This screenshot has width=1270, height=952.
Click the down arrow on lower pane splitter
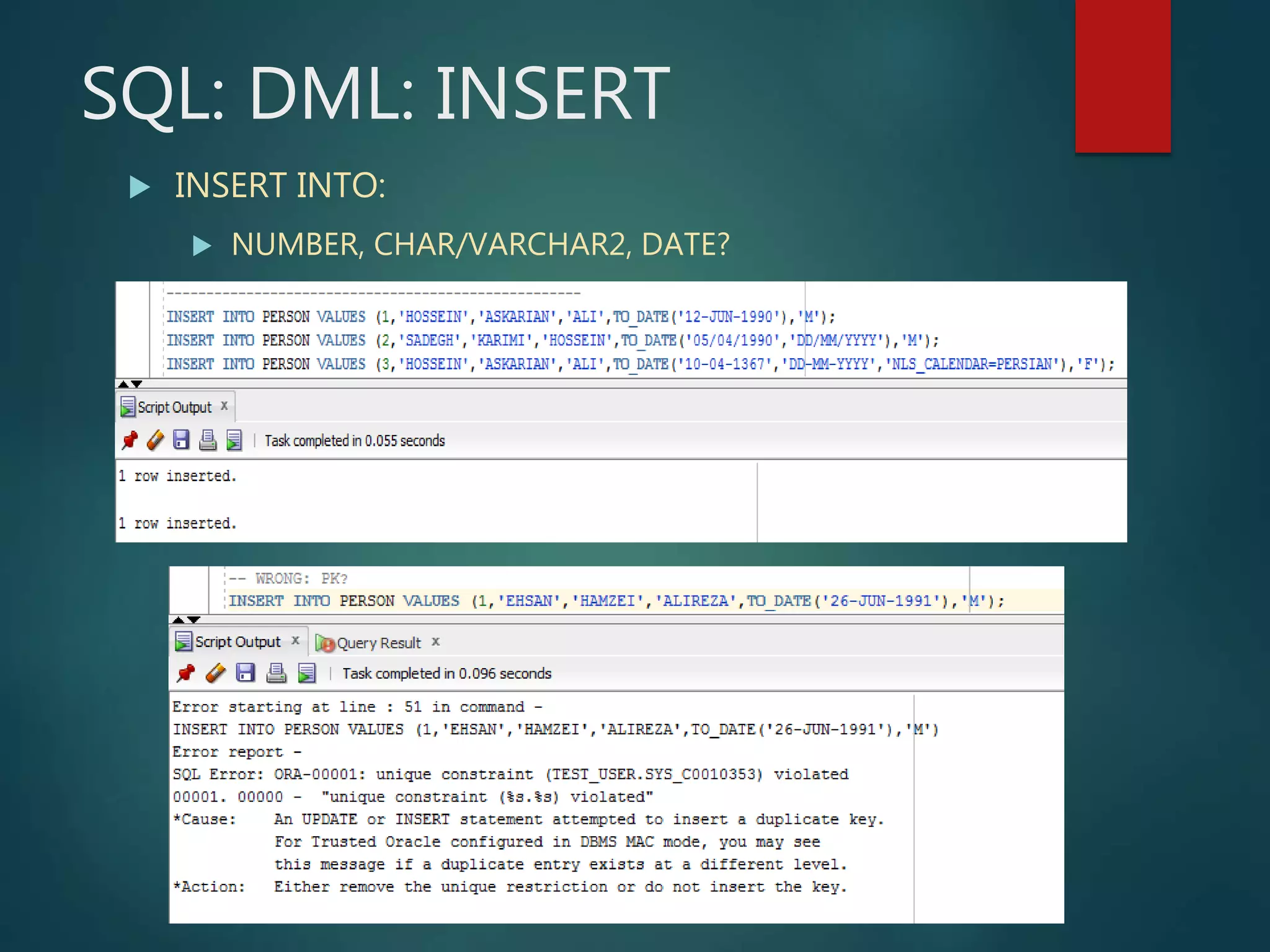(193, 619)
